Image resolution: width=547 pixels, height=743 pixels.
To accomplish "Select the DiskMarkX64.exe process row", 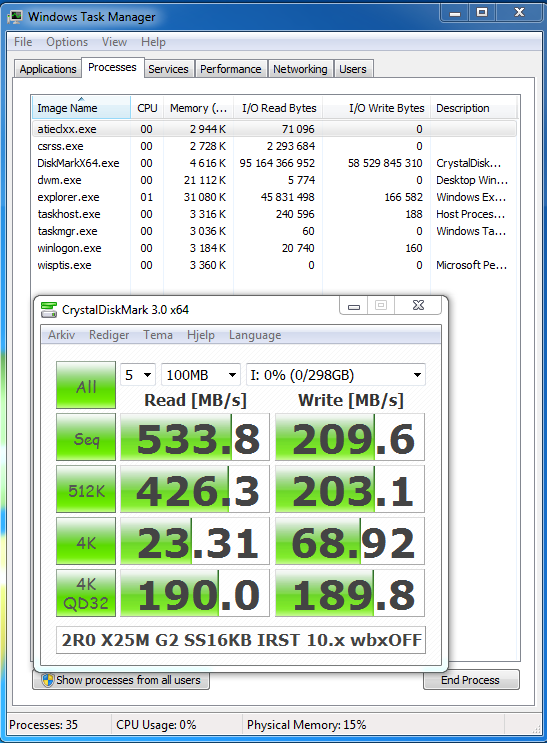I will (274, 163).
